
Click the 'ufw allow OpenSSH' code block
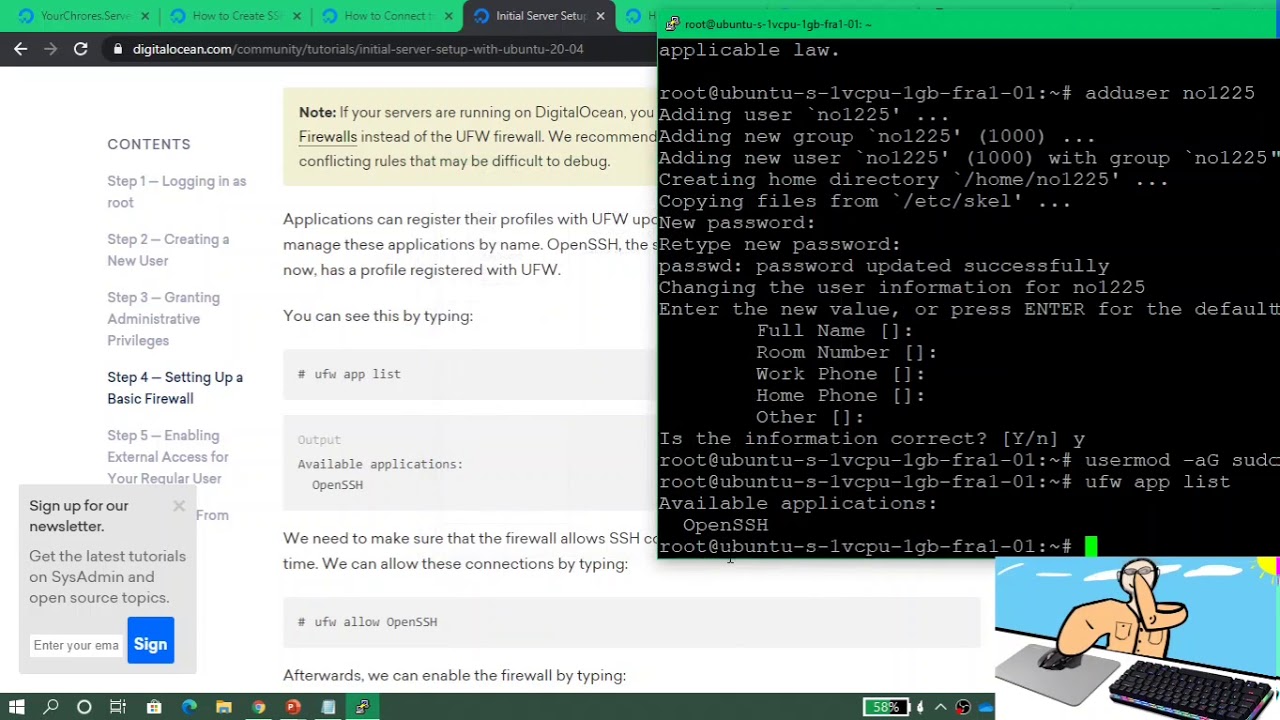click(x=632, y=622)
